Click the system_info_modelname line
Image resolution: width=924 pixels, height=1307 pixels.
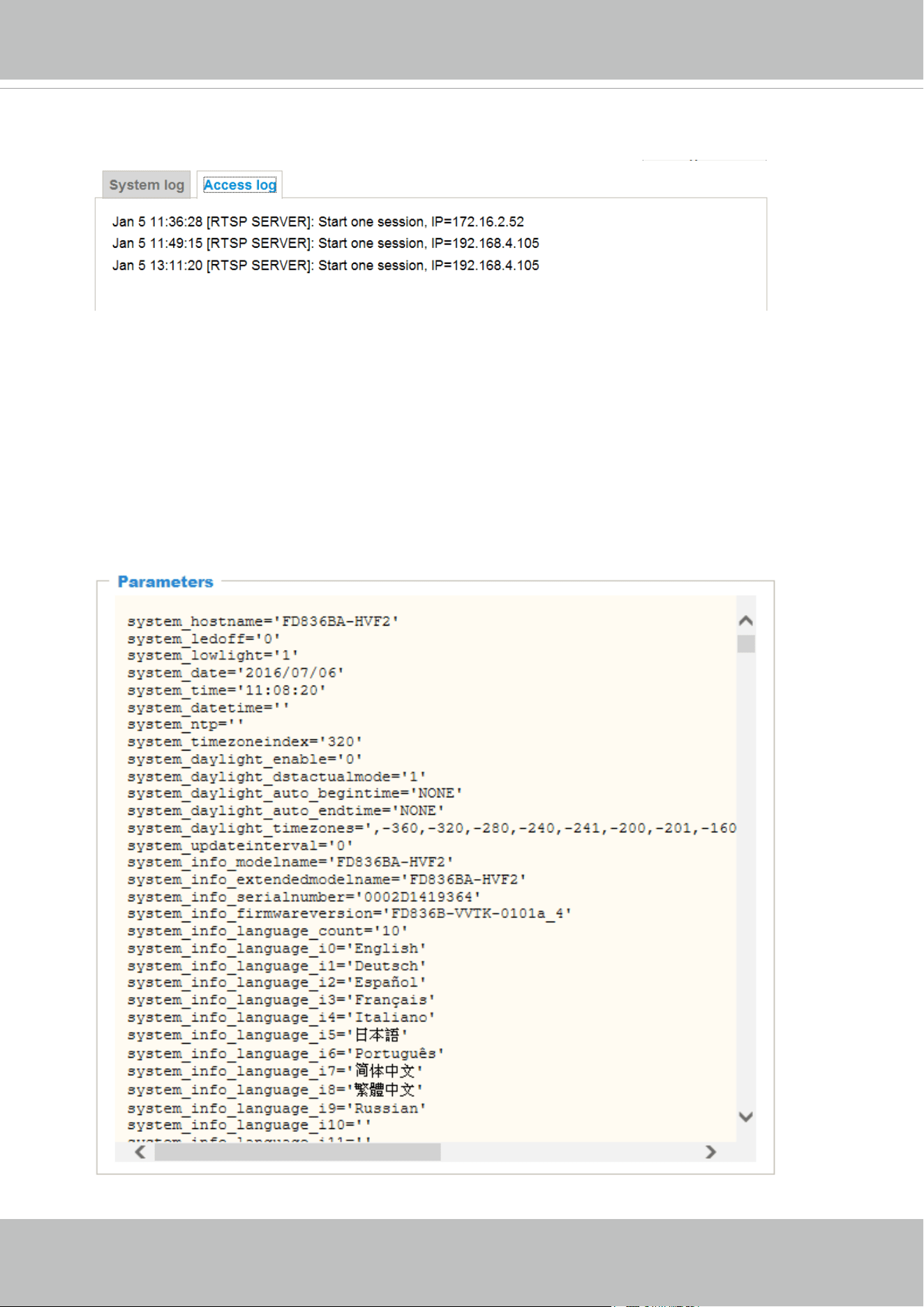290,862
